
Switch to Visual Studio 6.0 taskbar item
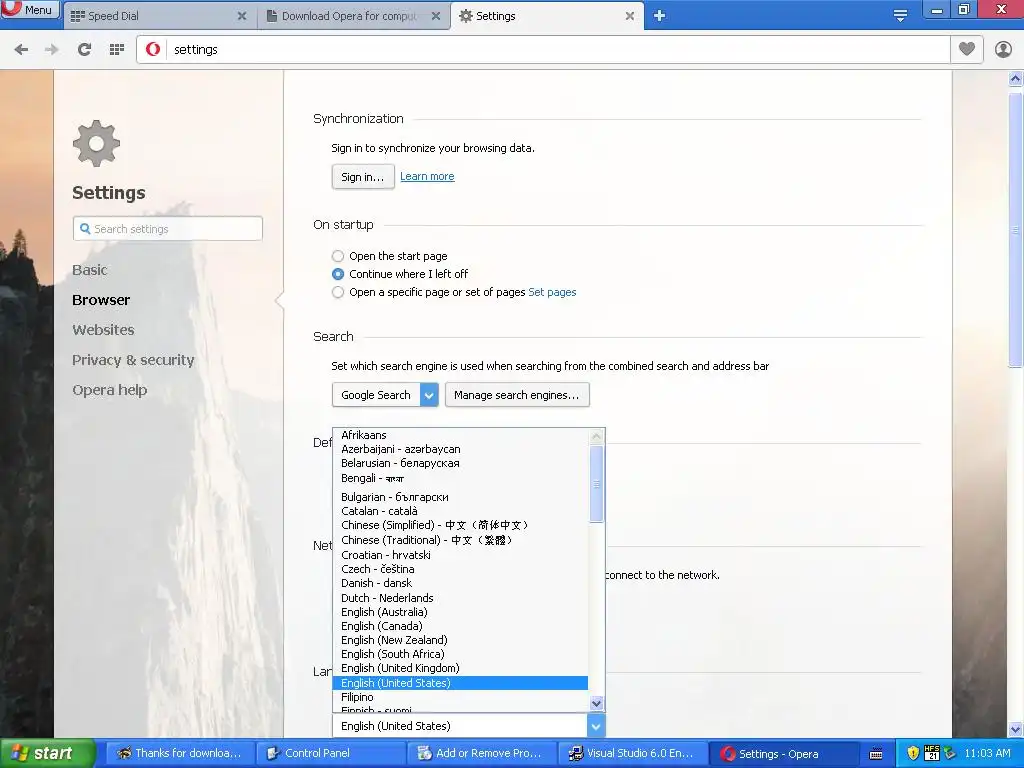coord(633,754)
